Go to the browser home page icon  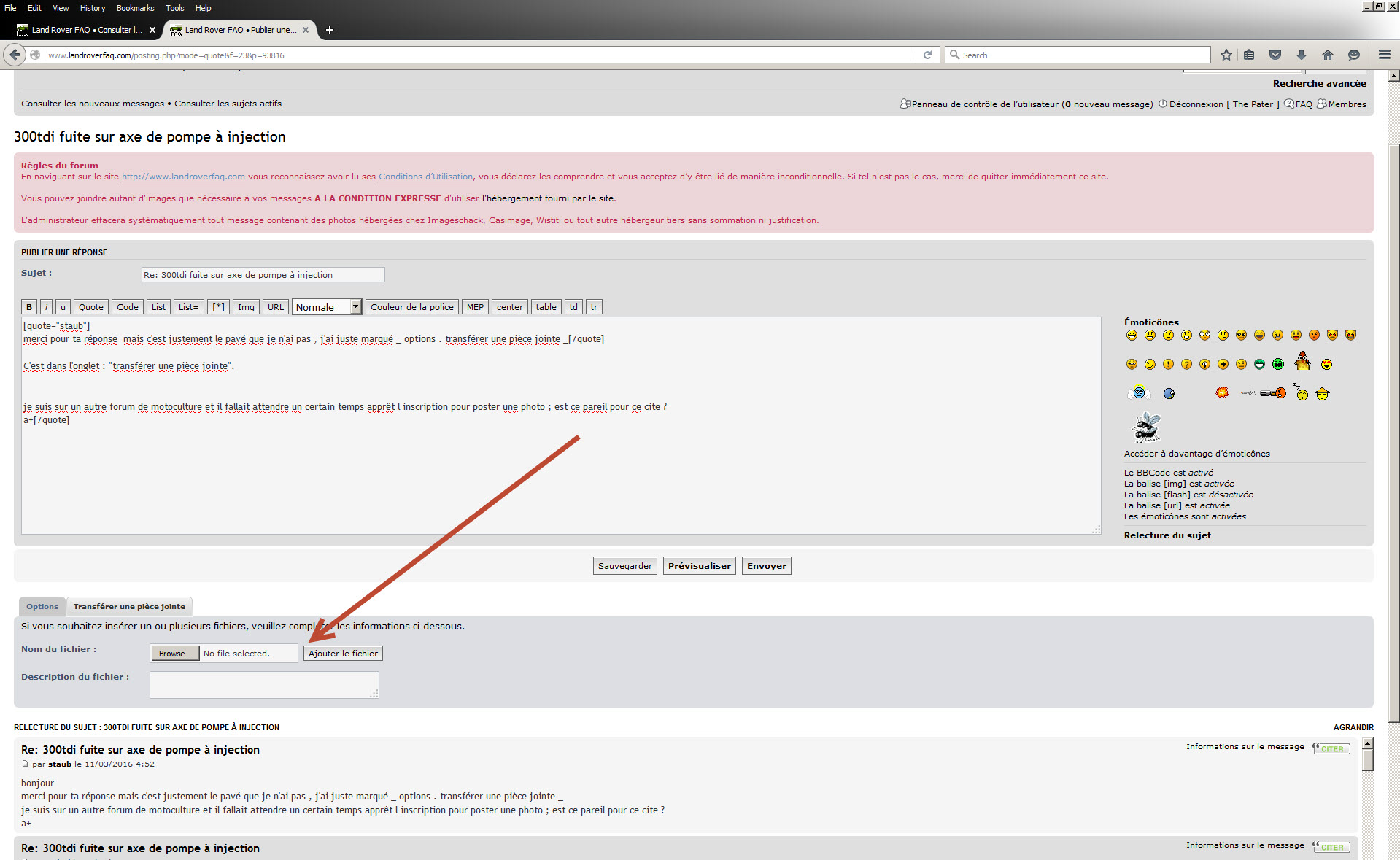point(1327,55)
